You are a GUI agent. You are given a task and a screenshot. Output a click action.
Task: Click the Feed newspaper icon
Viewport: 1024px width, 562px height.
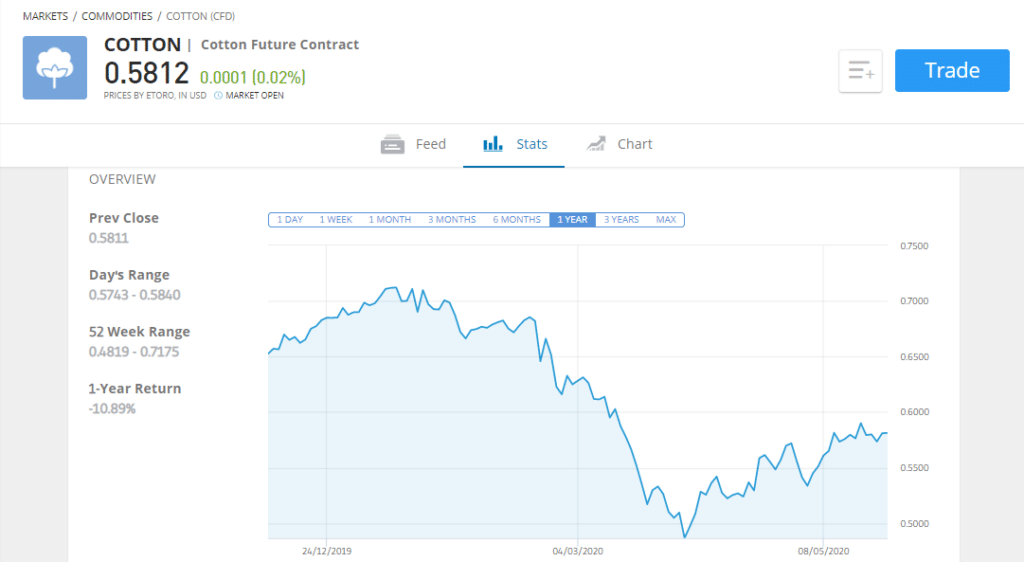click(x=392, y=144)
